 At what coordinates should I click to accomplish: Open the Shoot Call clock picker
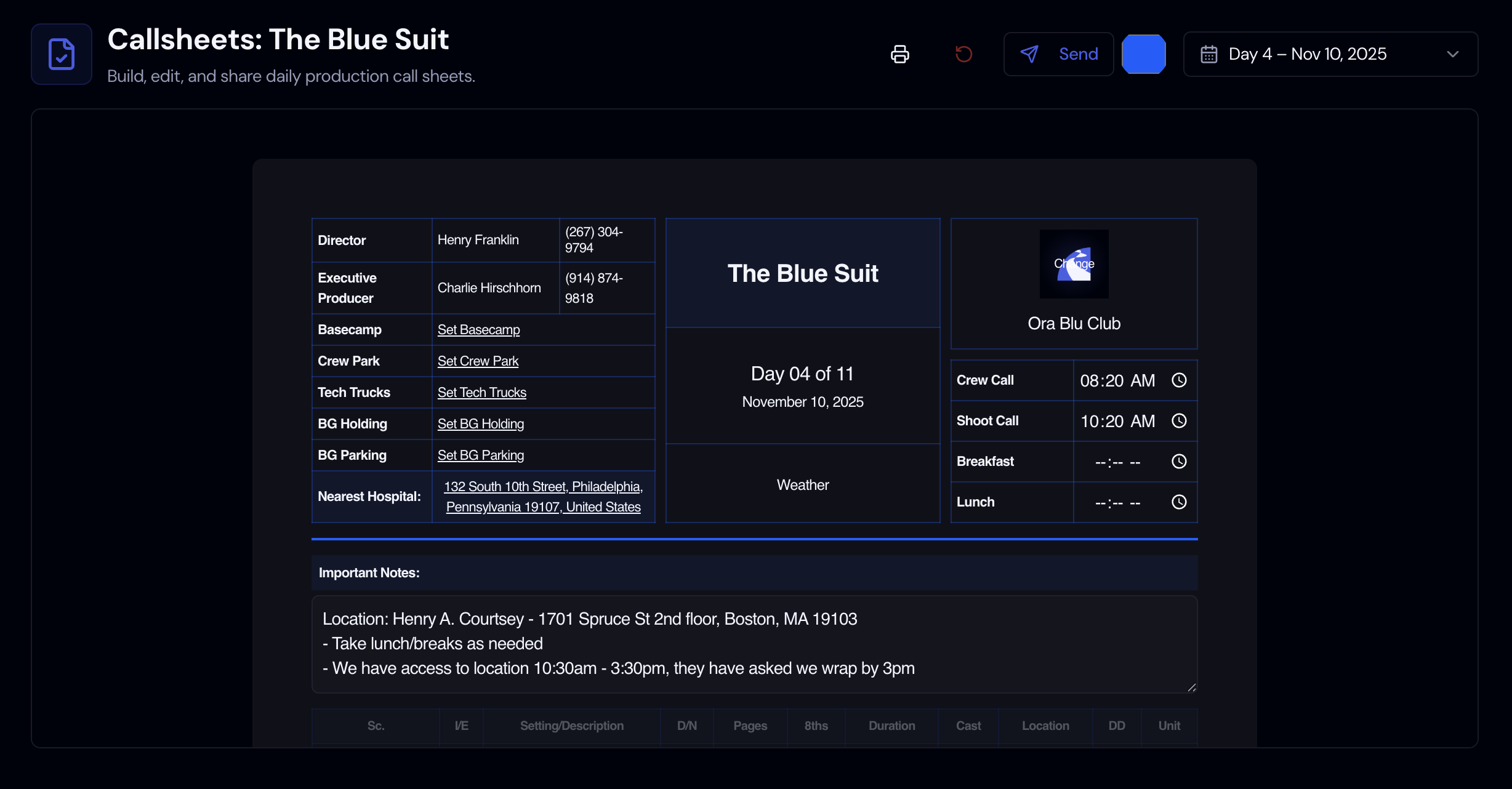[1178, 421]
